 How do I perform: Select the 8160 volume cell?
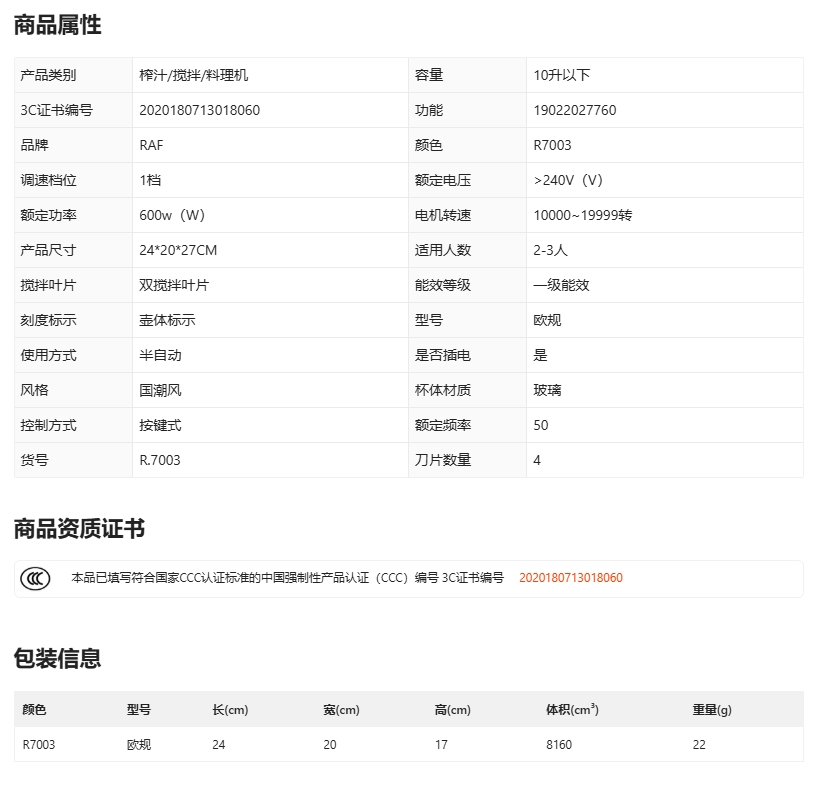pyautogui.click(x=559, y=745)
